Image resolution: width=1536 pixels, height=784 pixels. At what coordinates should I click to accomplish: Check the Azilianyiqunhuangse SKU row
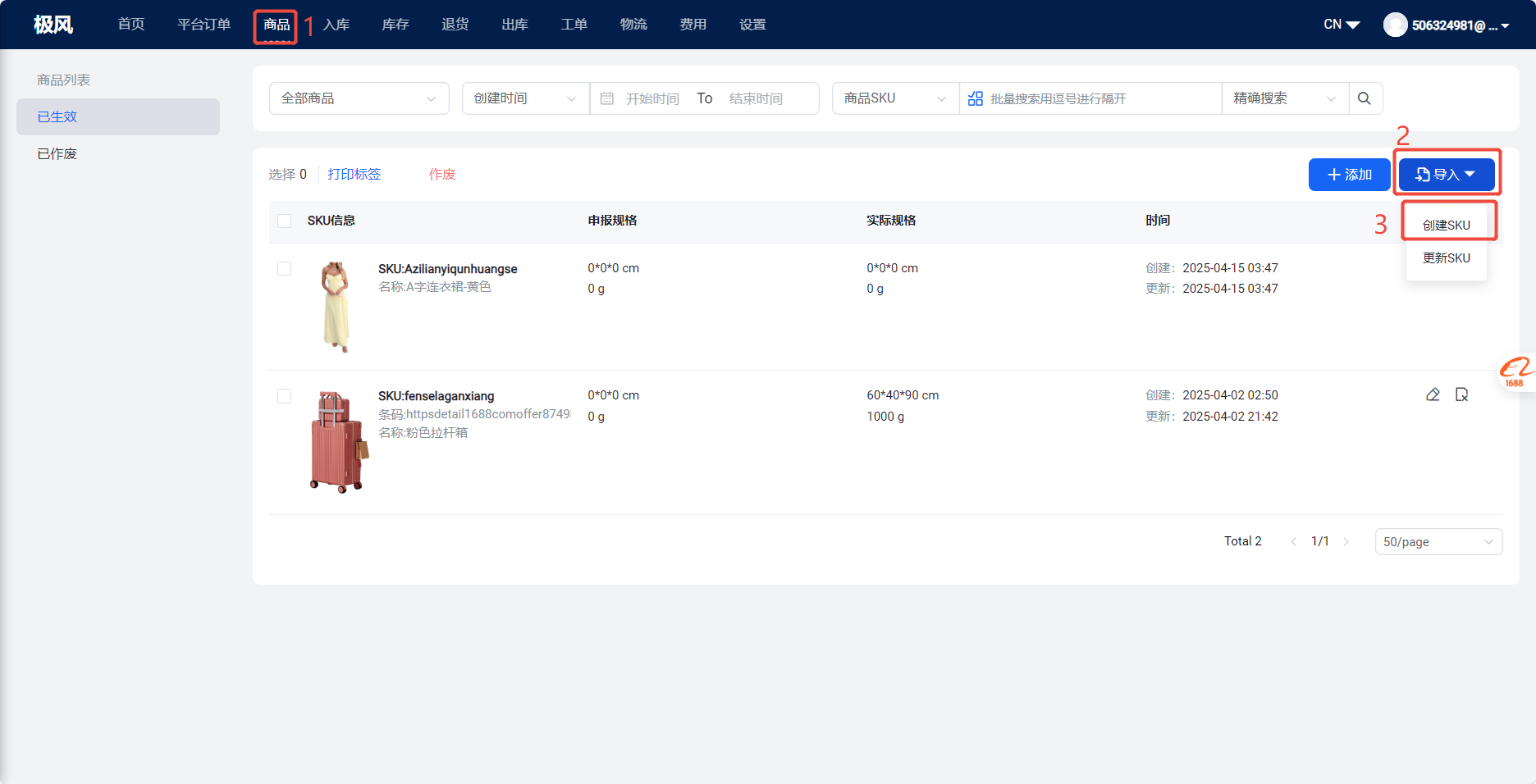point(285,269)
